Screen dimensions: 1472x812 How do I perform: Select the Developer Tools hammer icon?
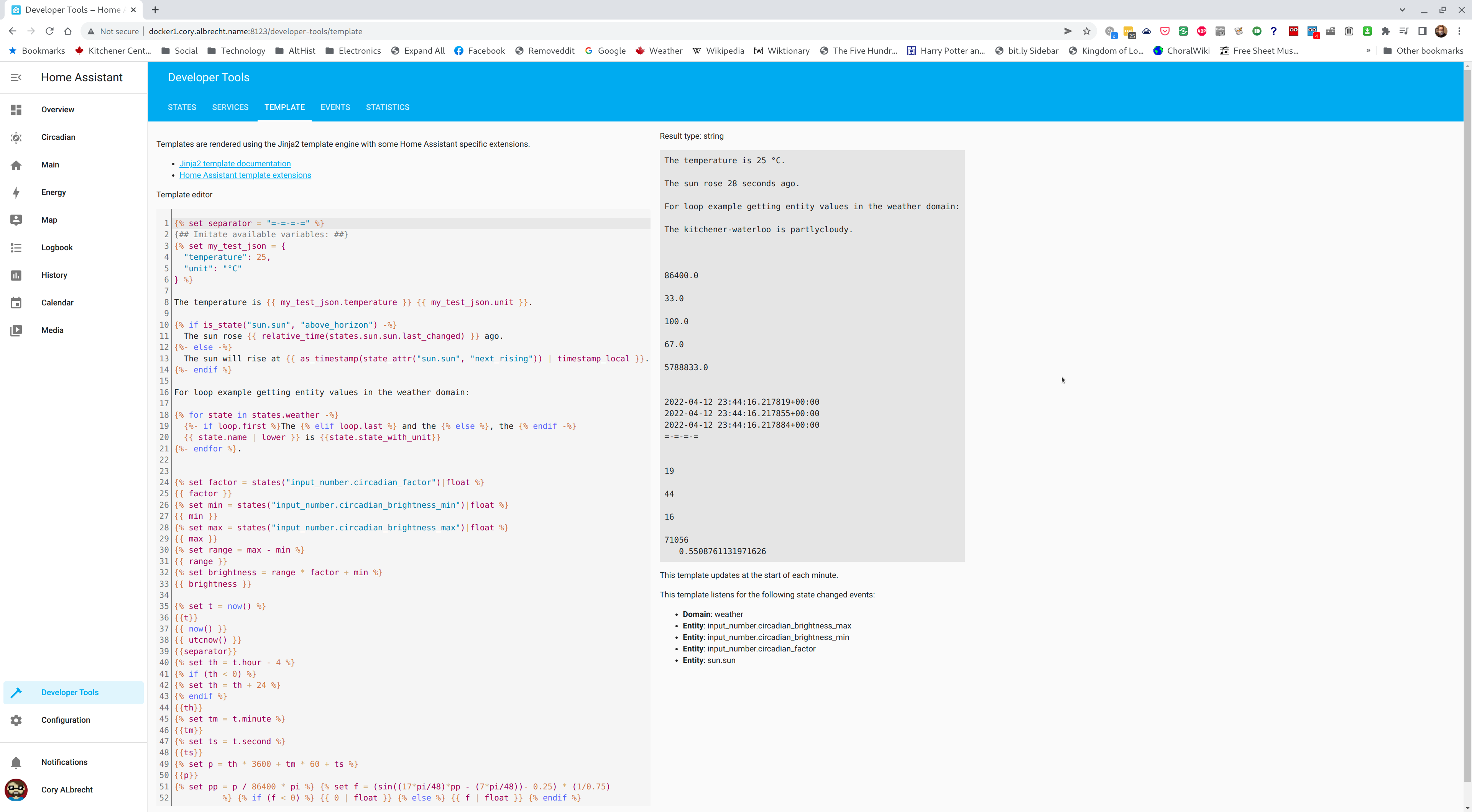16,692
